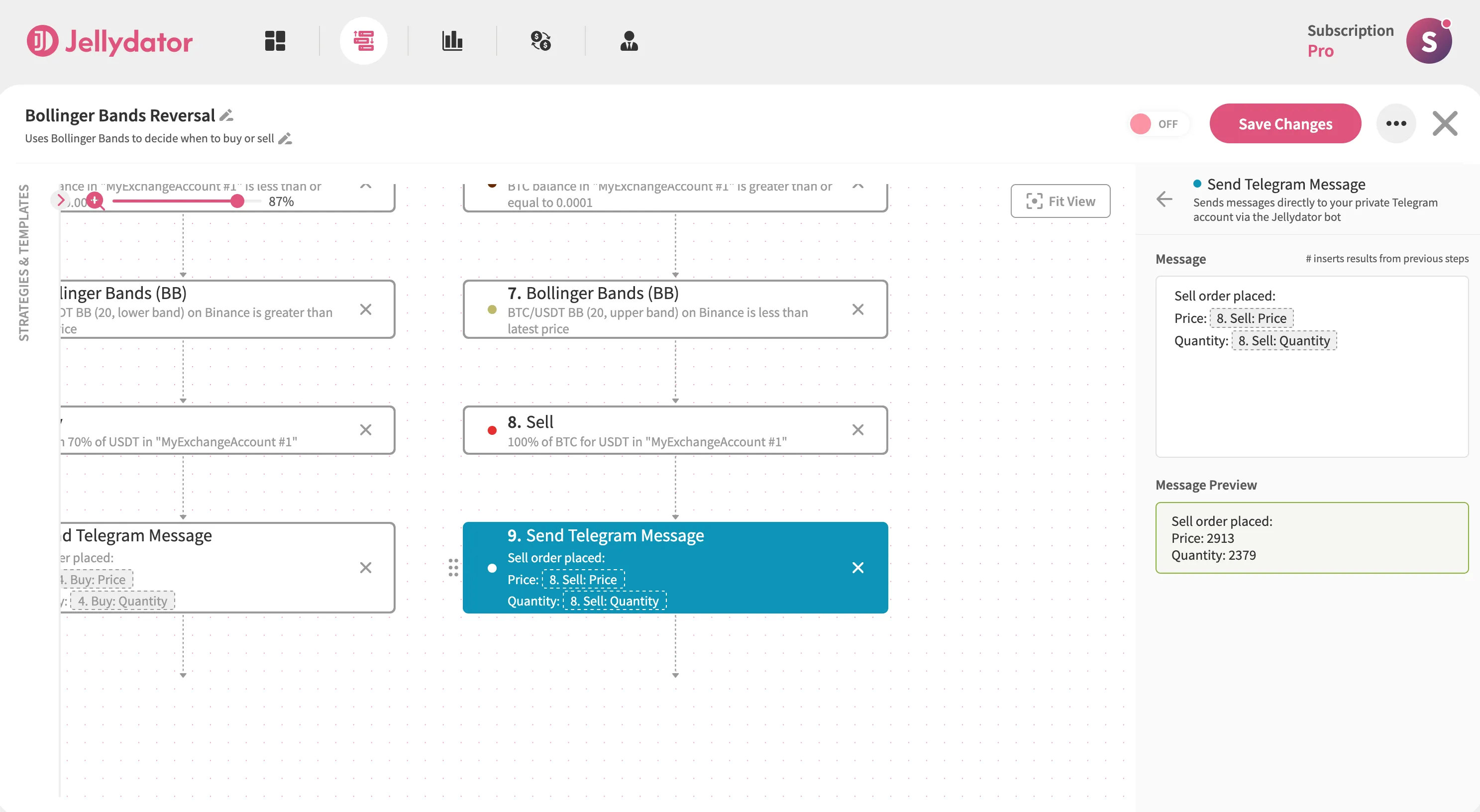Collapse the left balance condition step
This screenshot has width=1480, height=812.
(365, 186)
